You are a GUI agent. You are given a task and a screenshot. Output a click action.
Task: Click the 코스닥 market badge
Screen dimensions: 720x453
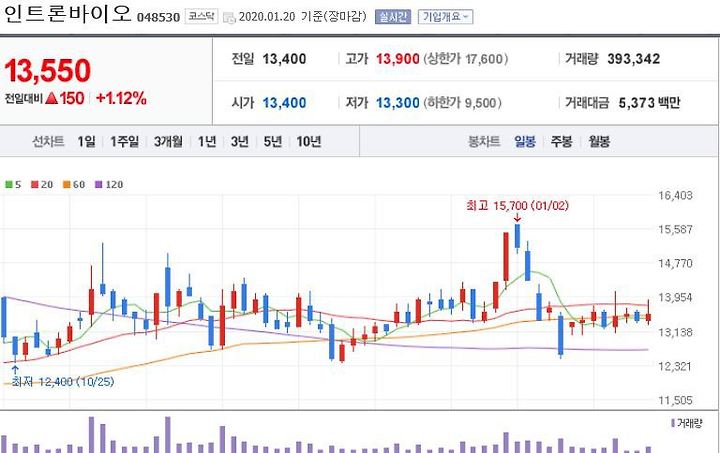pos(202,17)
